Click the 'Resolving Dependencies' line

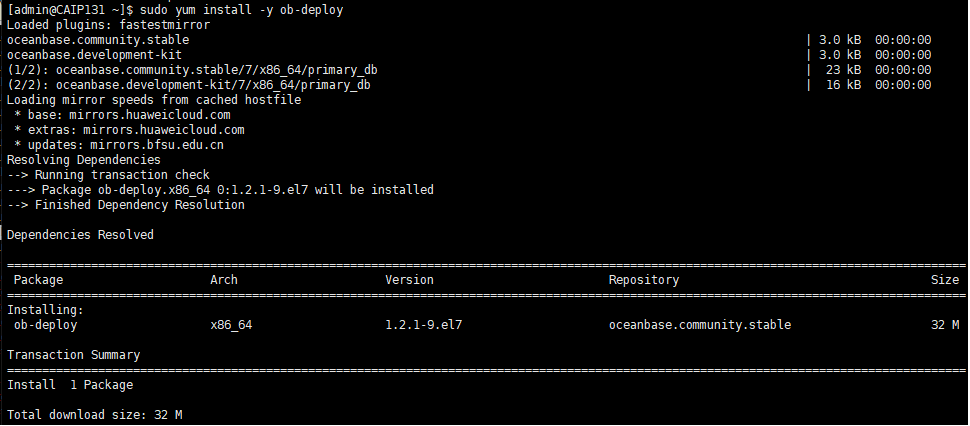coord(83,160)
